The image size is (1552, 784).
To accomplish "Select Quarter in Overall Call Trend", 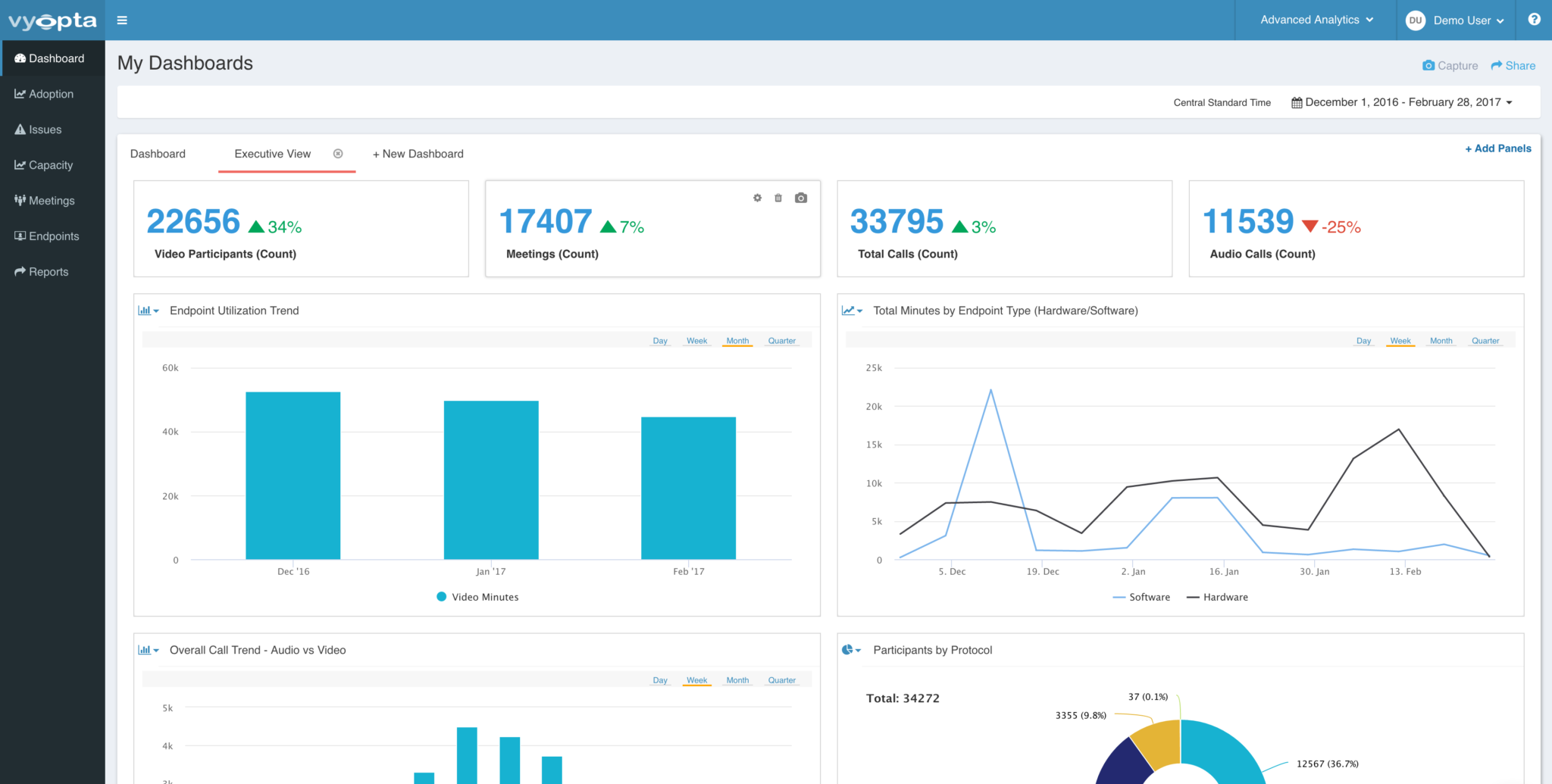I will tap(782, 680).
